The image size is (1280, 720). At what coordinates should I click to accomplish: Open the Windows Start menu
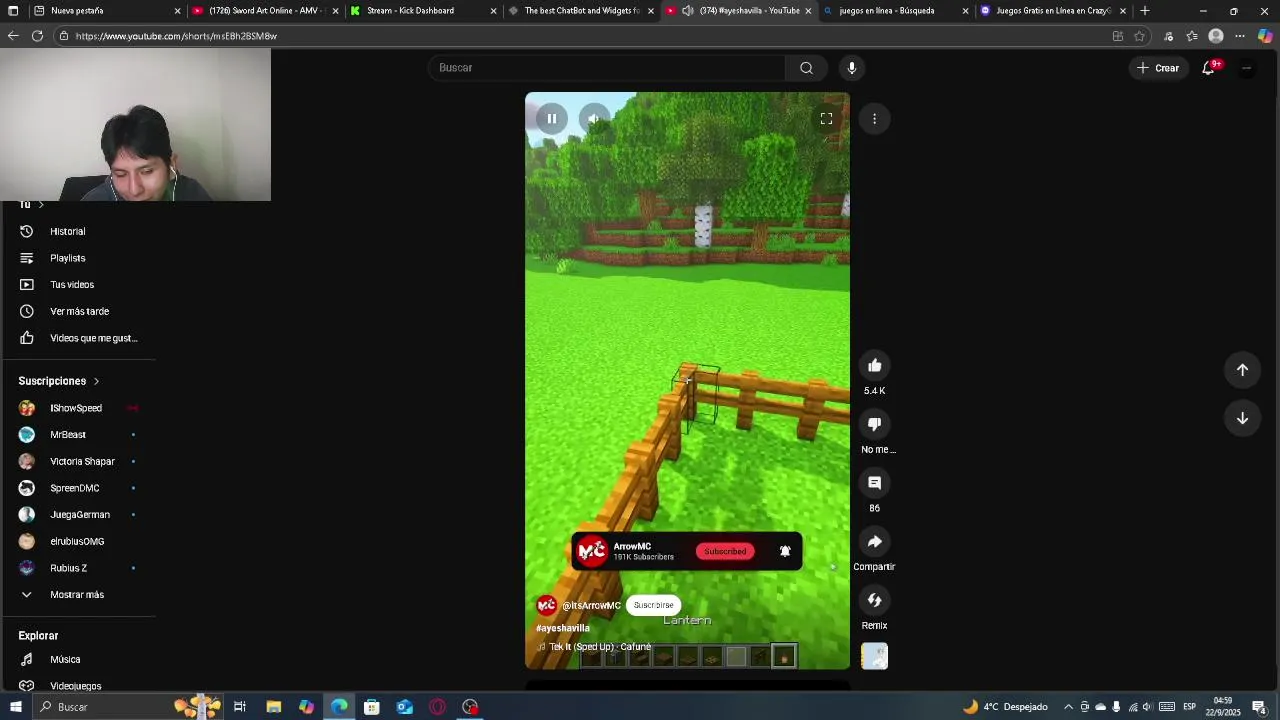(15, 707)
